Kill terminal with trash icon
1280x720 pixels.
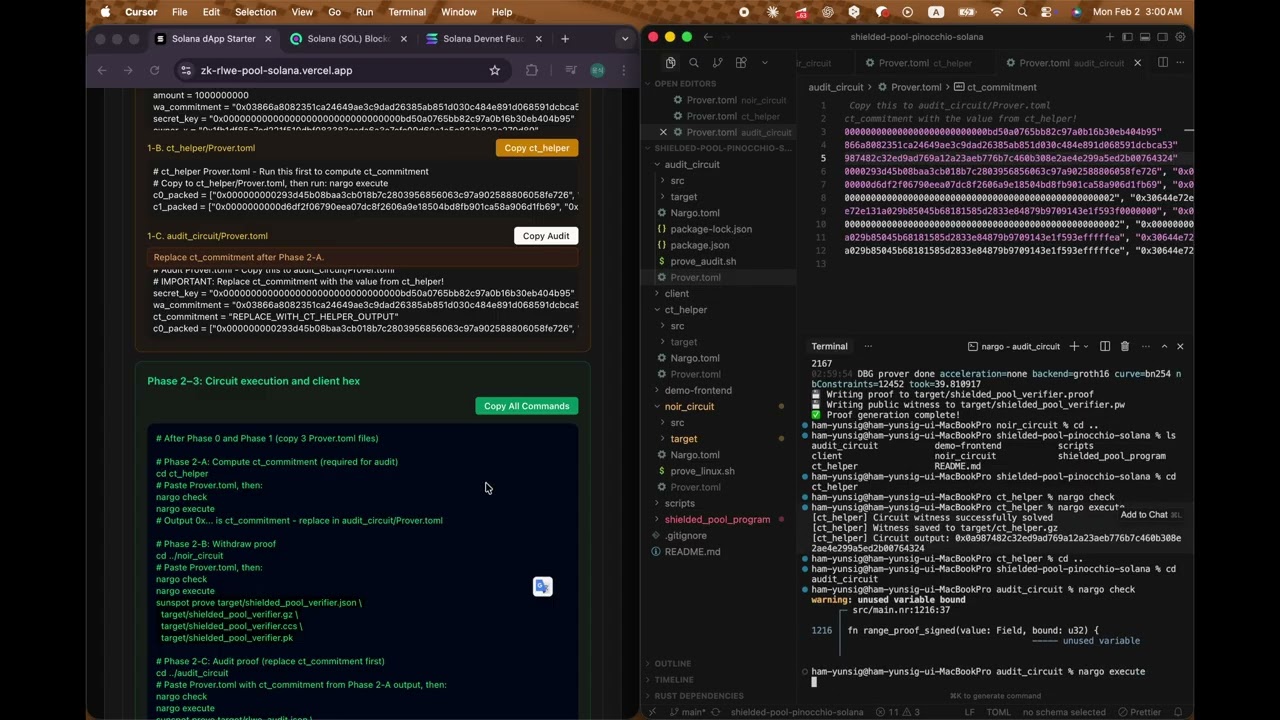pyautogui.click(x=1124, y=346)
